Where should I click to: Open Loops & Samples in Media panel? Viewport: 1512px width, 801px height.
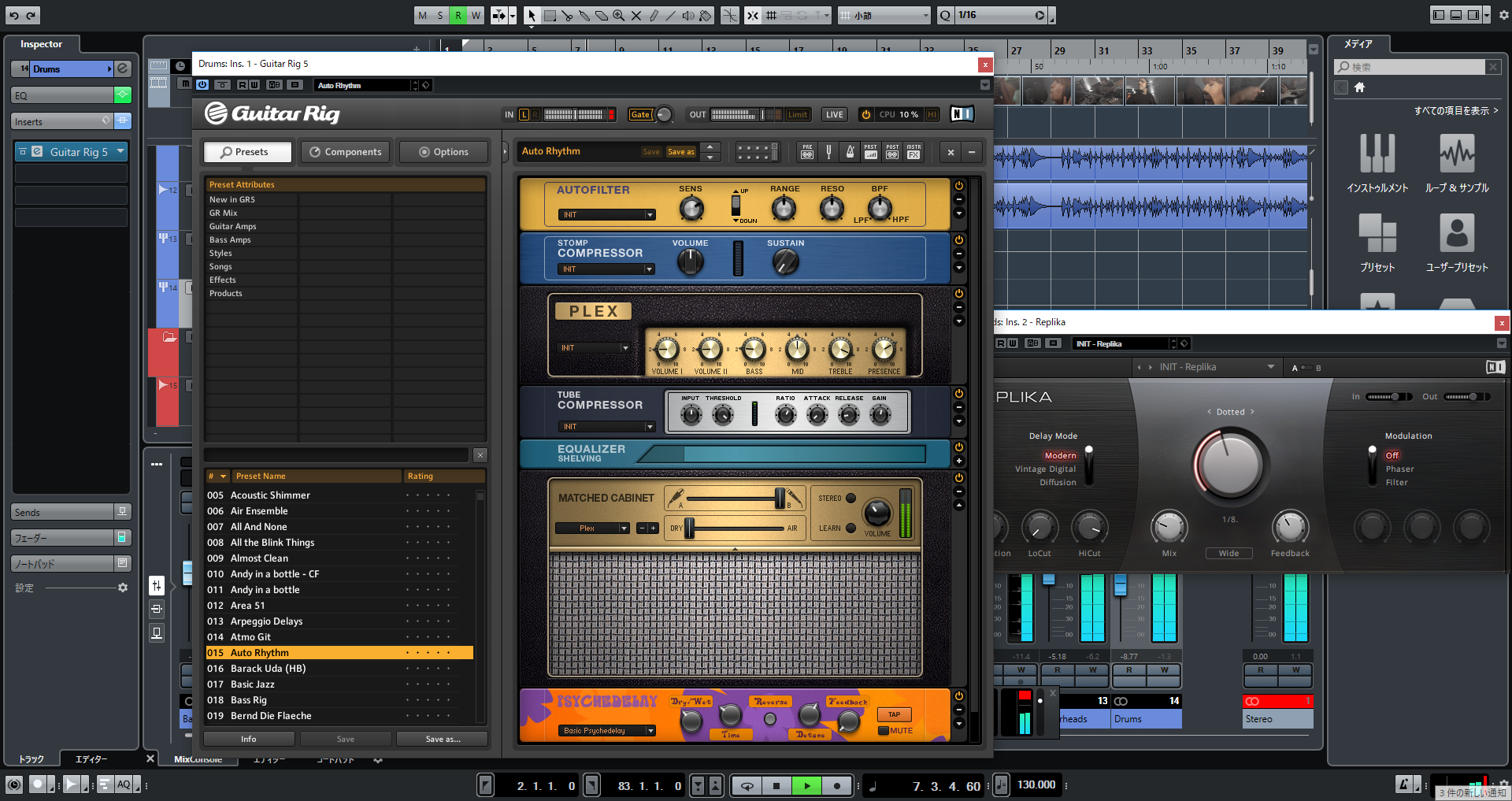pos(1457,163)
